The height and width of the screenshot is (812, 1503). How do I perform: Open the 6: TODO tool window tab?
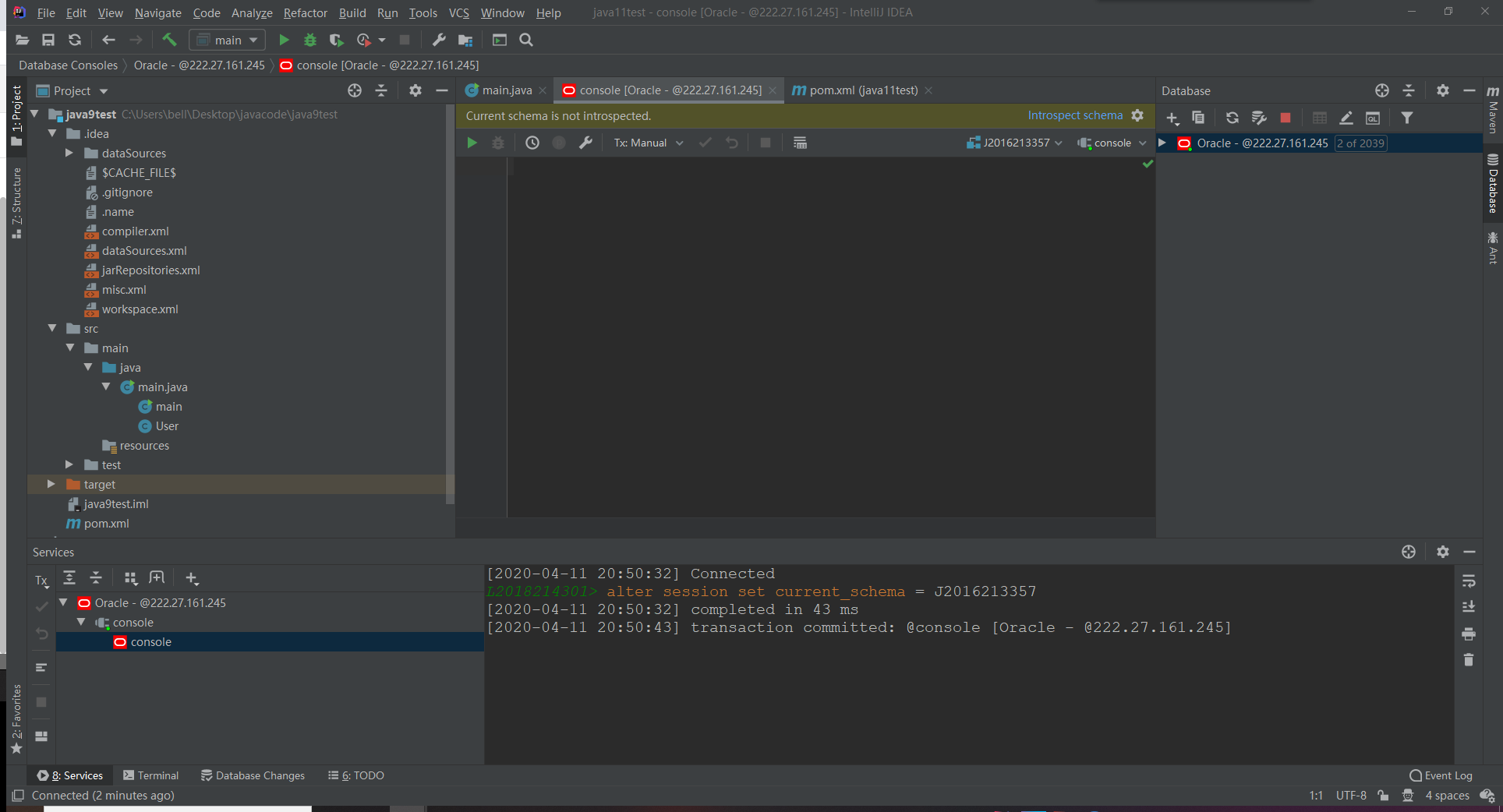click(355, 775)
